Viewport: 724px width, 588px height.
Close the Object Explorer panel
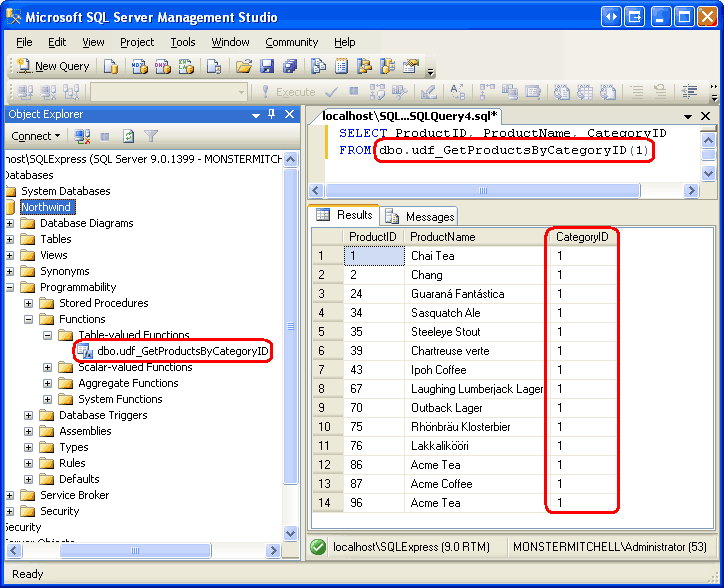pyautogui.click(x=289, y=114)
